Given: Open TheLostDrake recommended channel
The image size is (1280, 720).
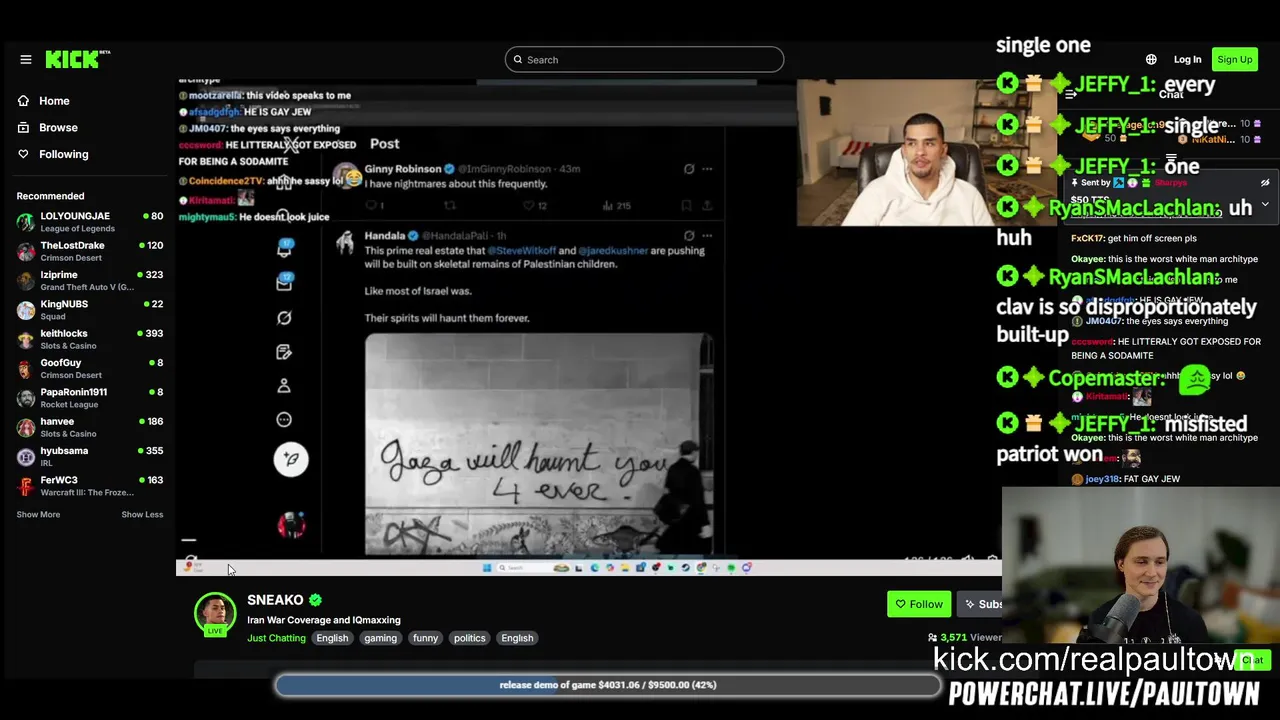Looking at the screenshot, I should pos(89,251).
